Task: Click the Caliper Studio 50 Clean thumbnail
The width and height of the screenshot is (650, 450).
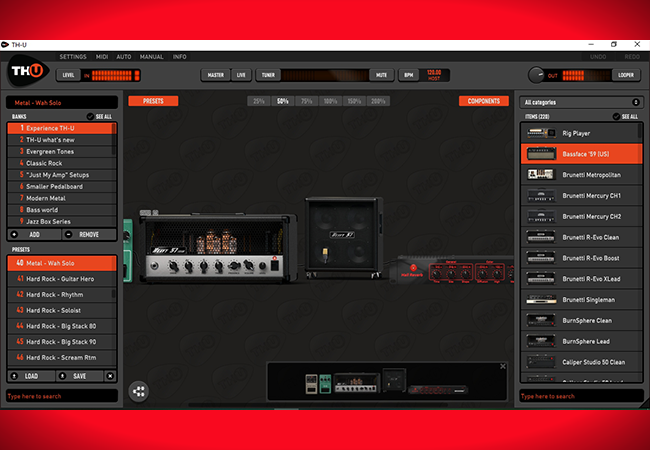Action: [x=541, y=362]
